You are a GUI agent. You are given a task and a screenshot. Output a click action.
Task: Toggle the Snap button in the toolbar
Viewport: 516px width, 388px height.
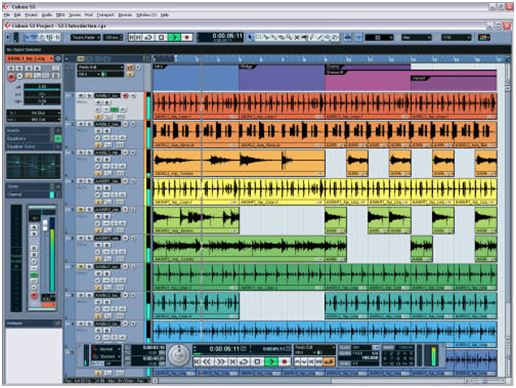point(358,38)
